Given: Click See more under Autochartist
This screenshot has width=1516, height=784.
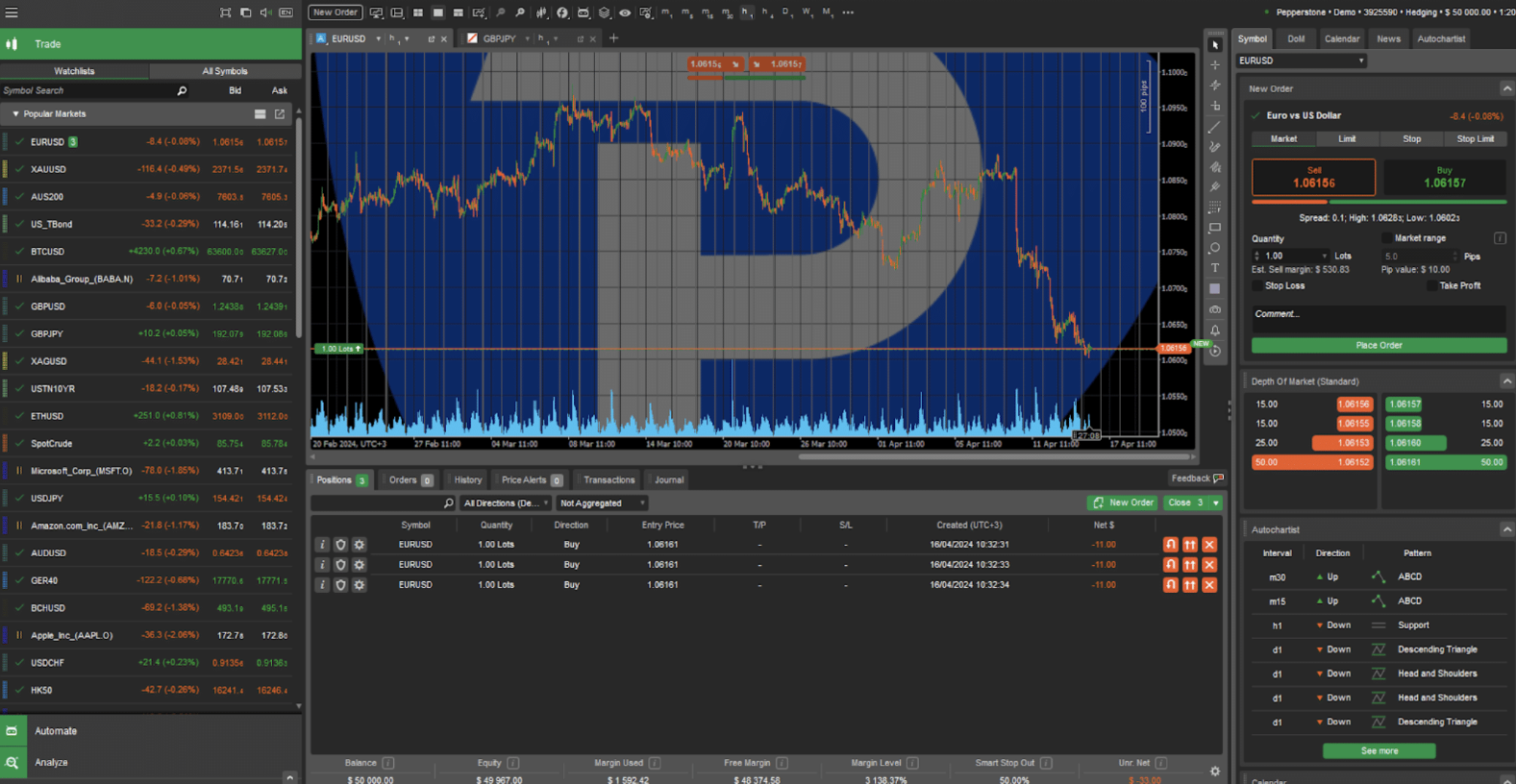Looking at the screenshot, I should click(x=1379, y=751).
